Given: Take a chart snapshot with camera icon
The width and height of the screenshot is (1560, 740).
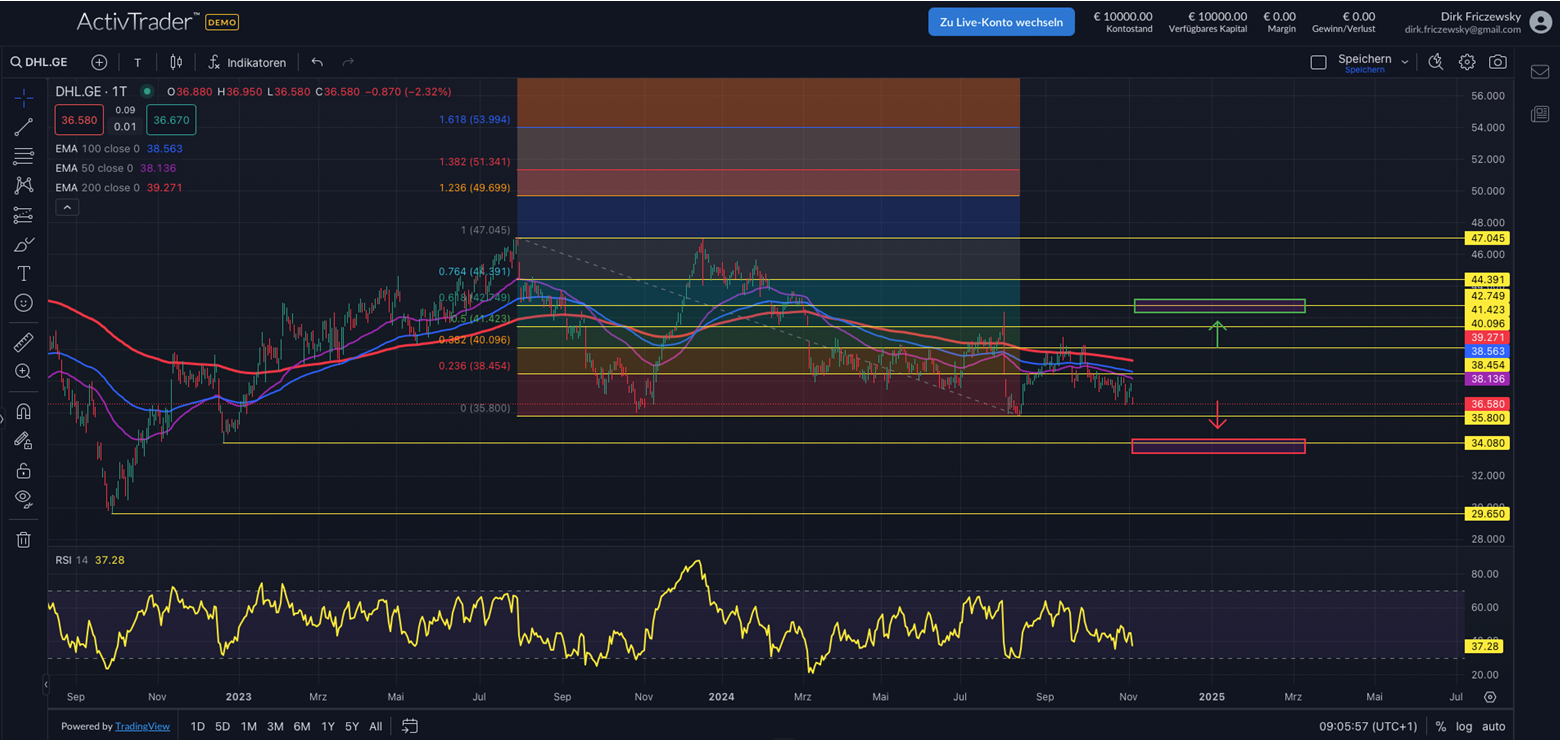Looking at the screenshot, I should point(1497,62).
